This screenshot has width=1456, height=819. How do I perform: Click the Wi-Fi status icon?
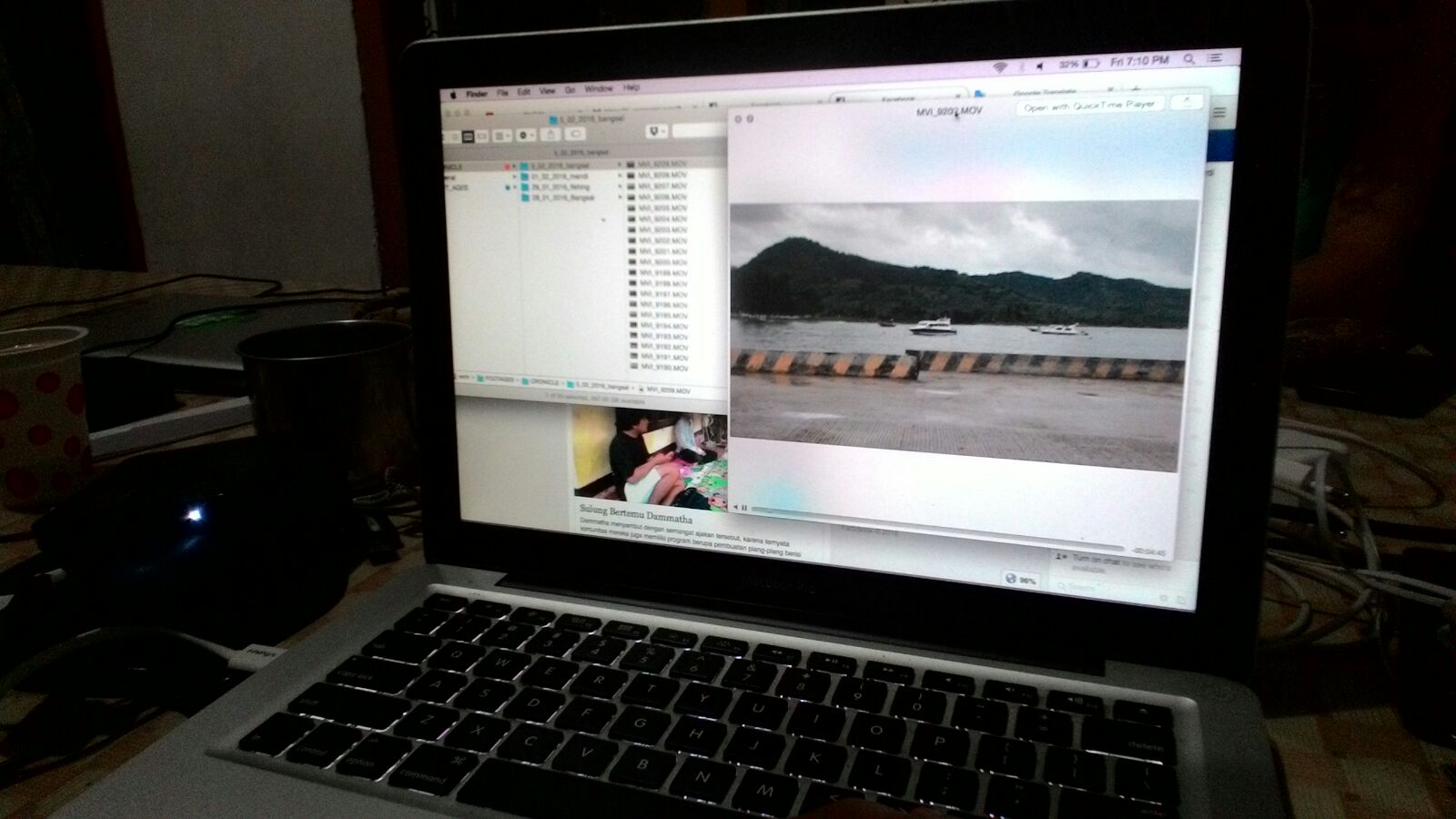coord(999,67)
